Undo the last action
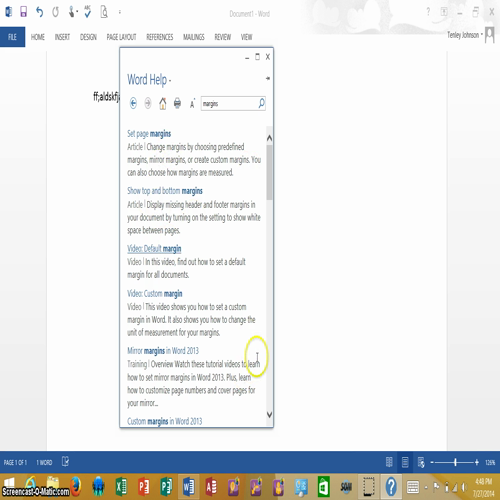 tap(39, 12)
